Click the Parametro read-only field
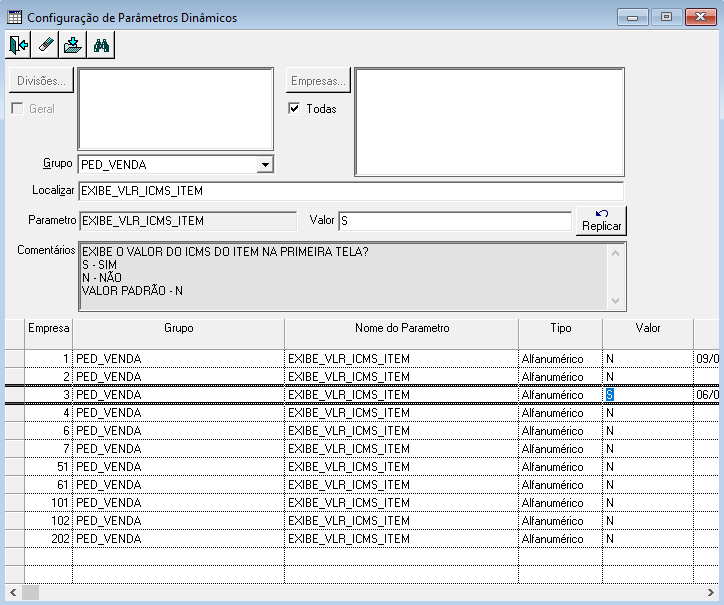This screenshot has width=724, height=605. click(188, 221)
